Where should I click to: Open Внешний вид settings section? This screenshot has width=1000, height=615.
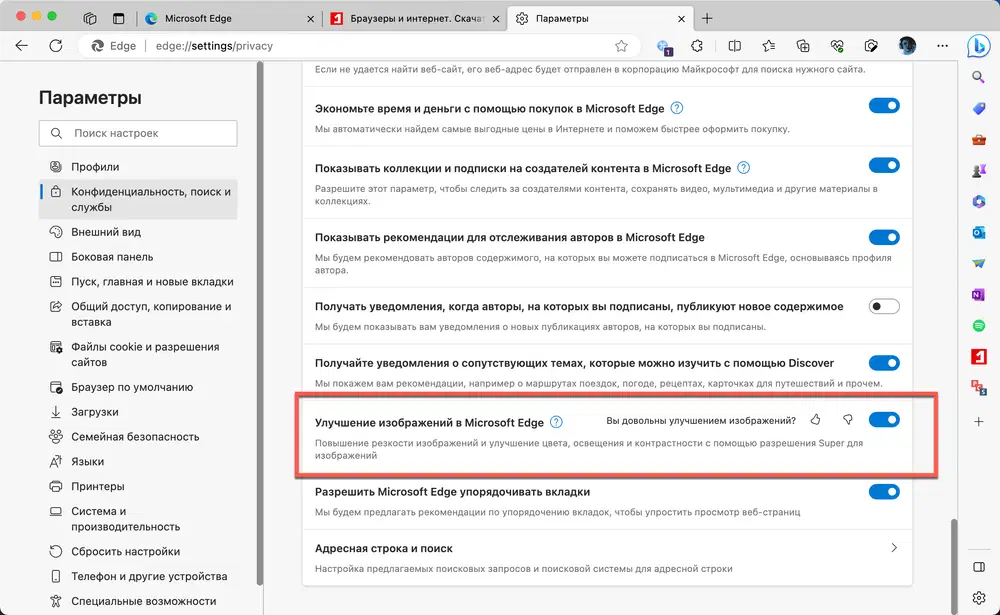138,232
